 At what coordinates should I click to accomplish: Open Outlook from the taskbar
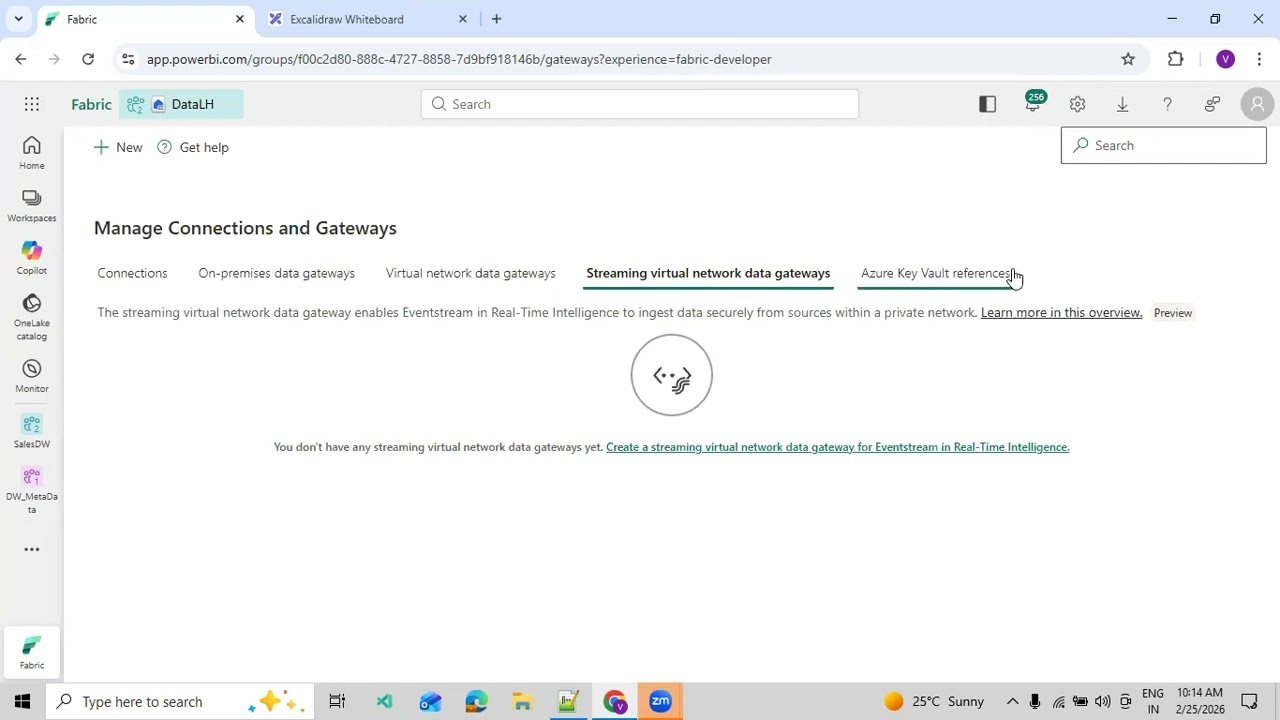click(x=430, y=701)
